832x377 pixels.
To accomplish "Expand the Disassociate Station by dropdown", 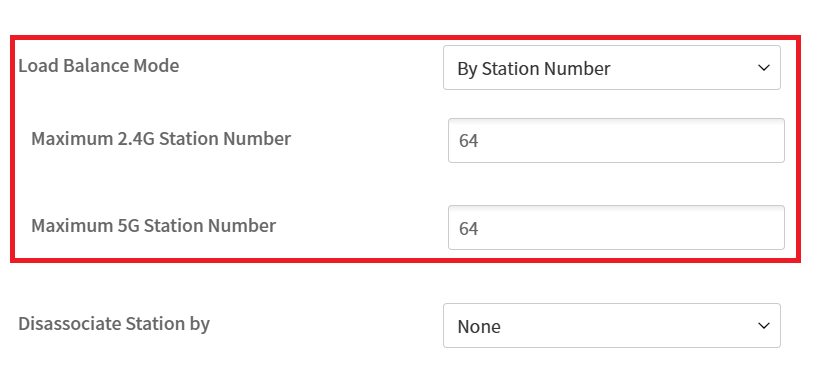I will click(x=612, y=325).
